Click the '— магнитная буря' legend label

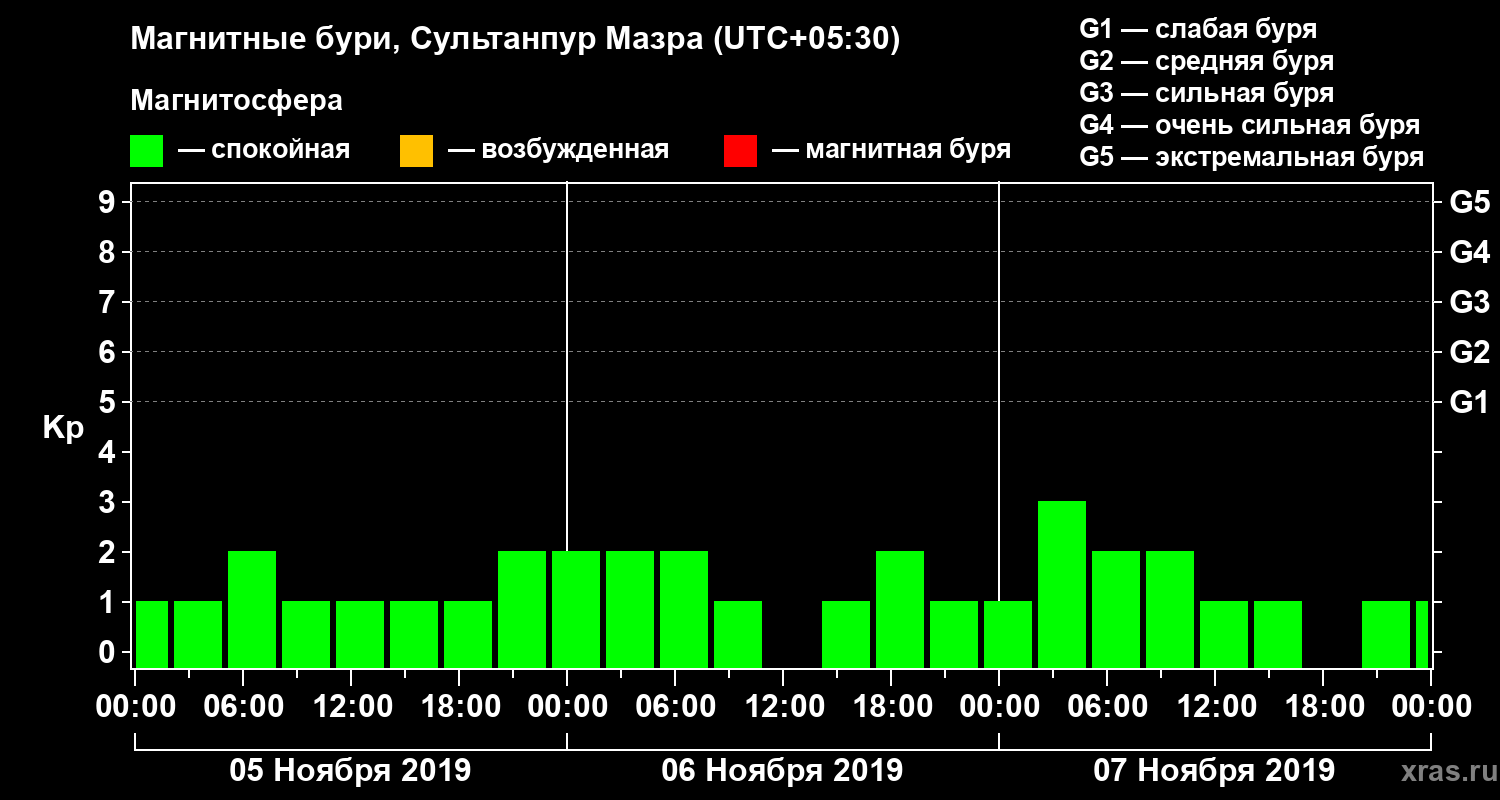pos(892,150)
